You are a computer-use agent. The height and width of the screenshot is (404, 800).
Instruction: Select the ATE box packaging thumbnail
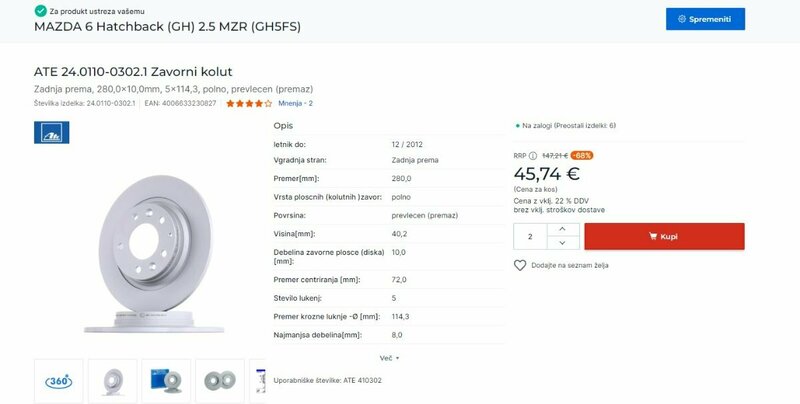click(166, 381)
